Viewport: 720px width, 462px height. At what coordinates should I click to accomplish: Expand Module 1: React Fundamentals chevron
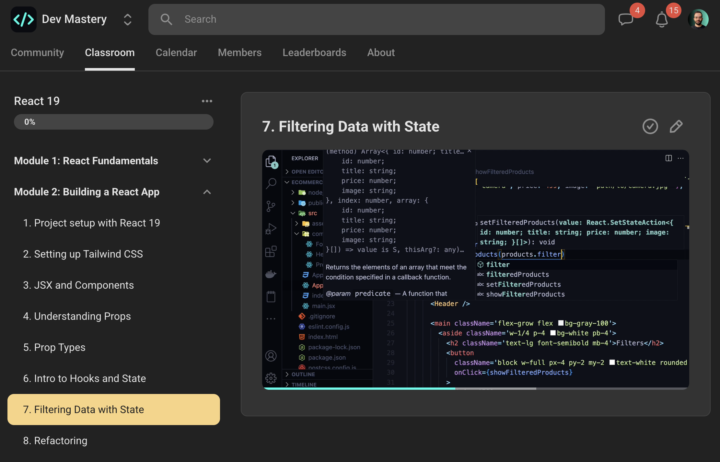pos(207,161)
